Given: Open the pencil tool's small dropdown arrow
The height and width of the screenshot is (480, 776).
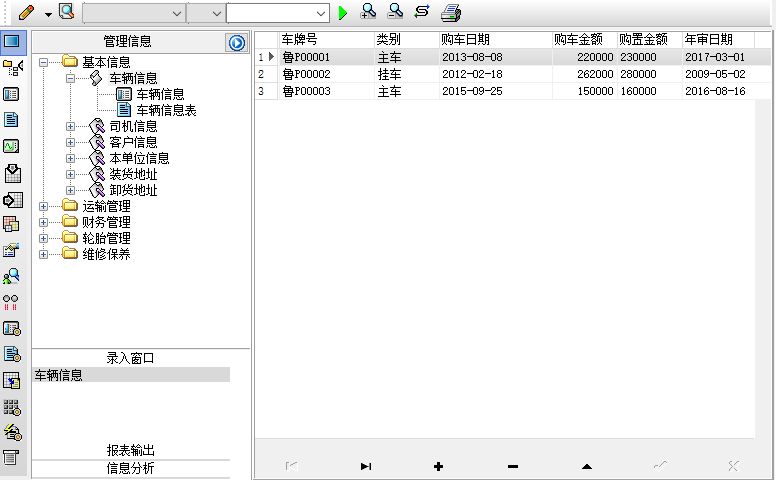Looking at the screenshot, I should [x=48, y=14].
